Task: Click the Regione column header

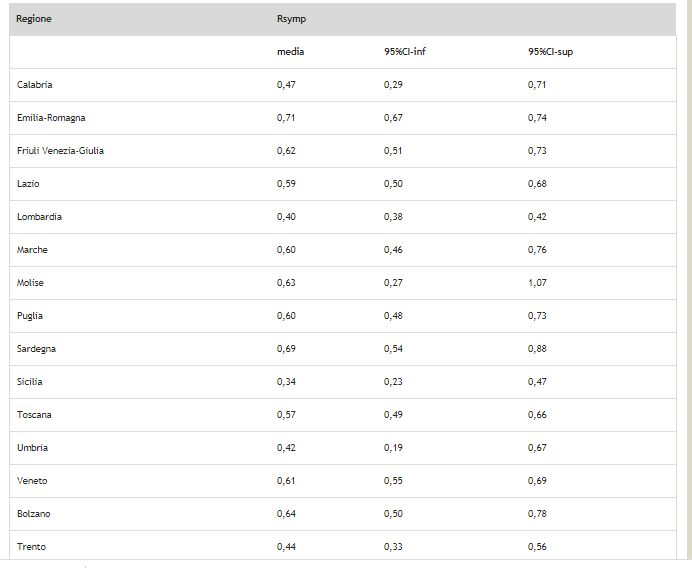Action: [x=34, y=19]
